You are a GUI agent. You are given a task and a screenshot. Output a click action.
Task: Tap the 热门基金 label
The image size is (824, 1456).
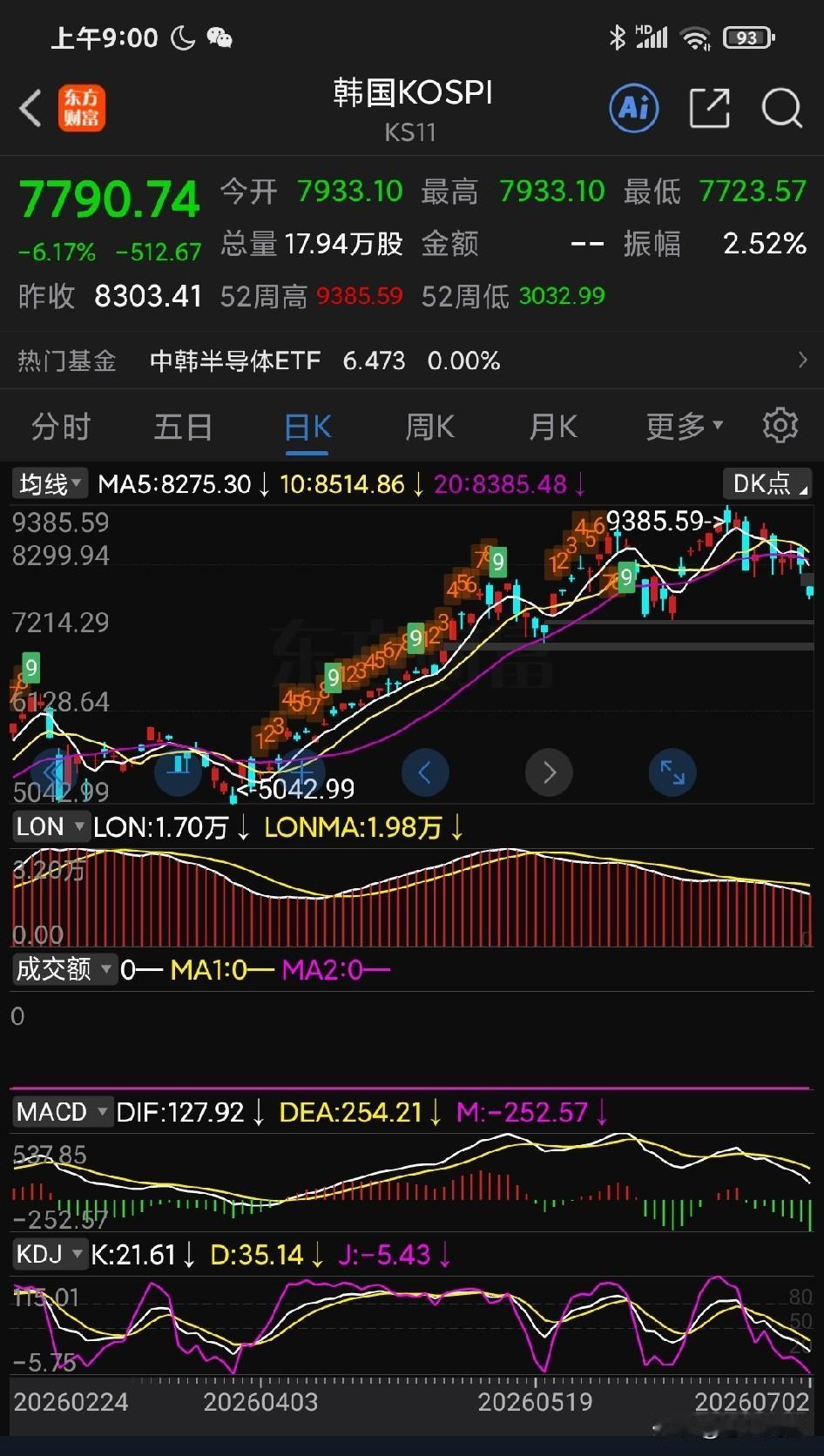click(x=67, y=361)
